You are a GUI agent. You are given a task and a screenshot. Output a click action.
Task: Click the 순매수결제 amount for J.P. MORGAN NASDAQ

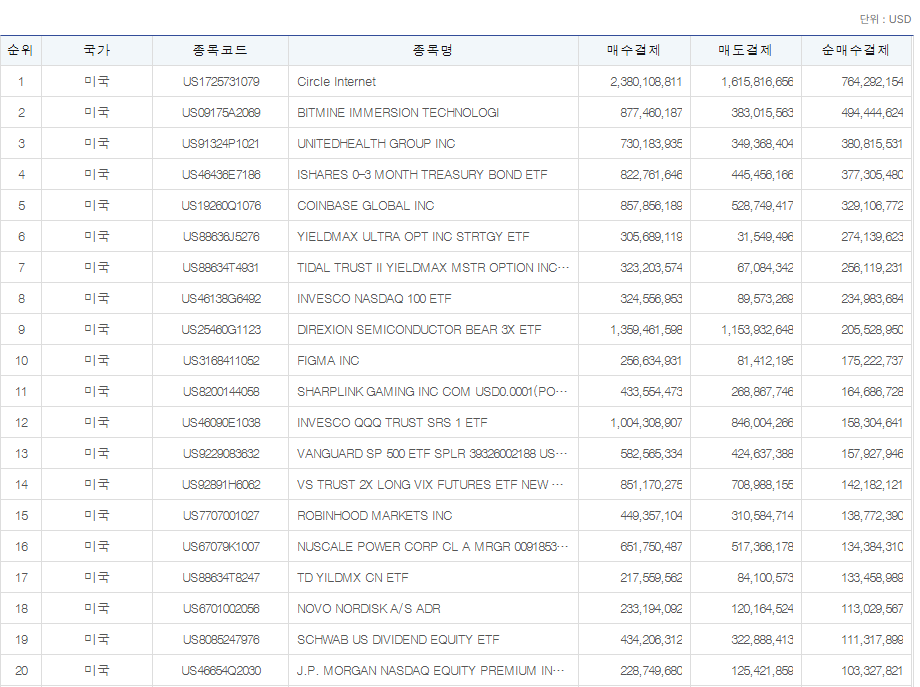(872, 671)
